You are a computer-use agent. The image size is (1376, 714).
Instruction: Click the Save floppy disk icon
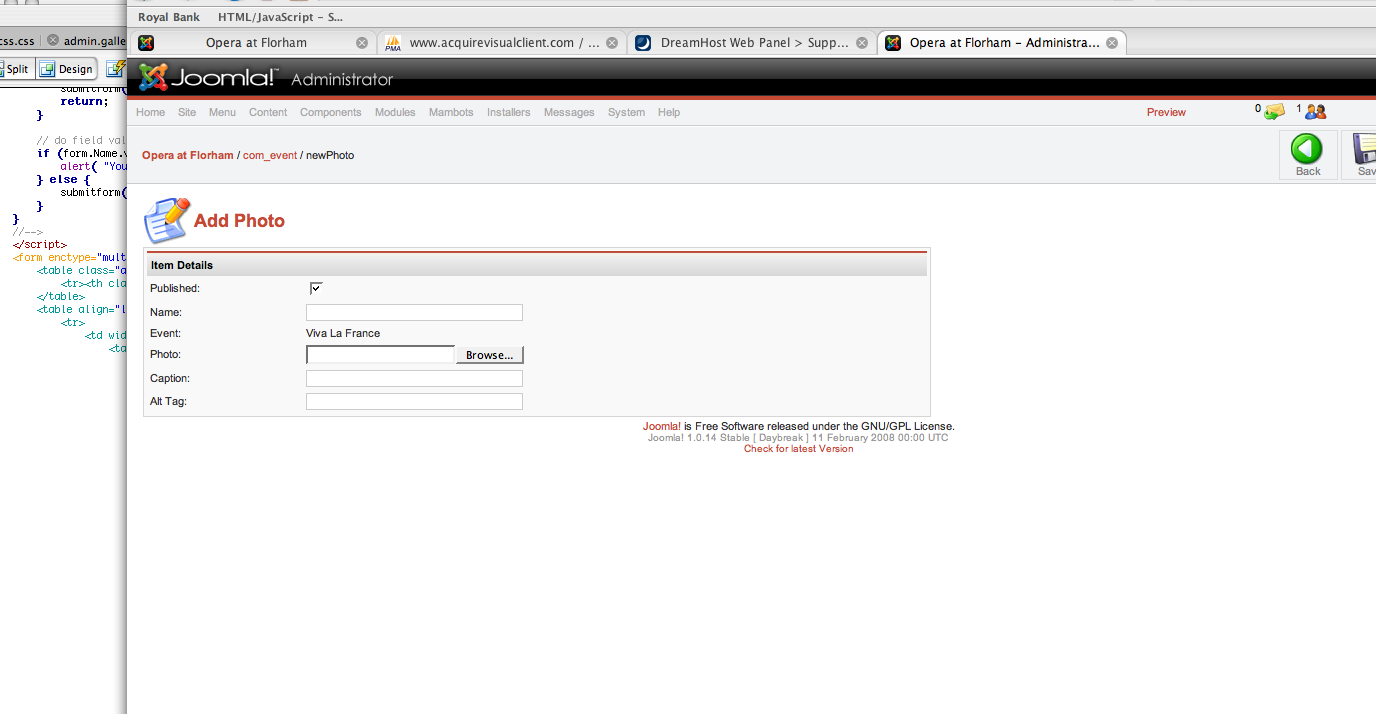tap(1366, 149)
